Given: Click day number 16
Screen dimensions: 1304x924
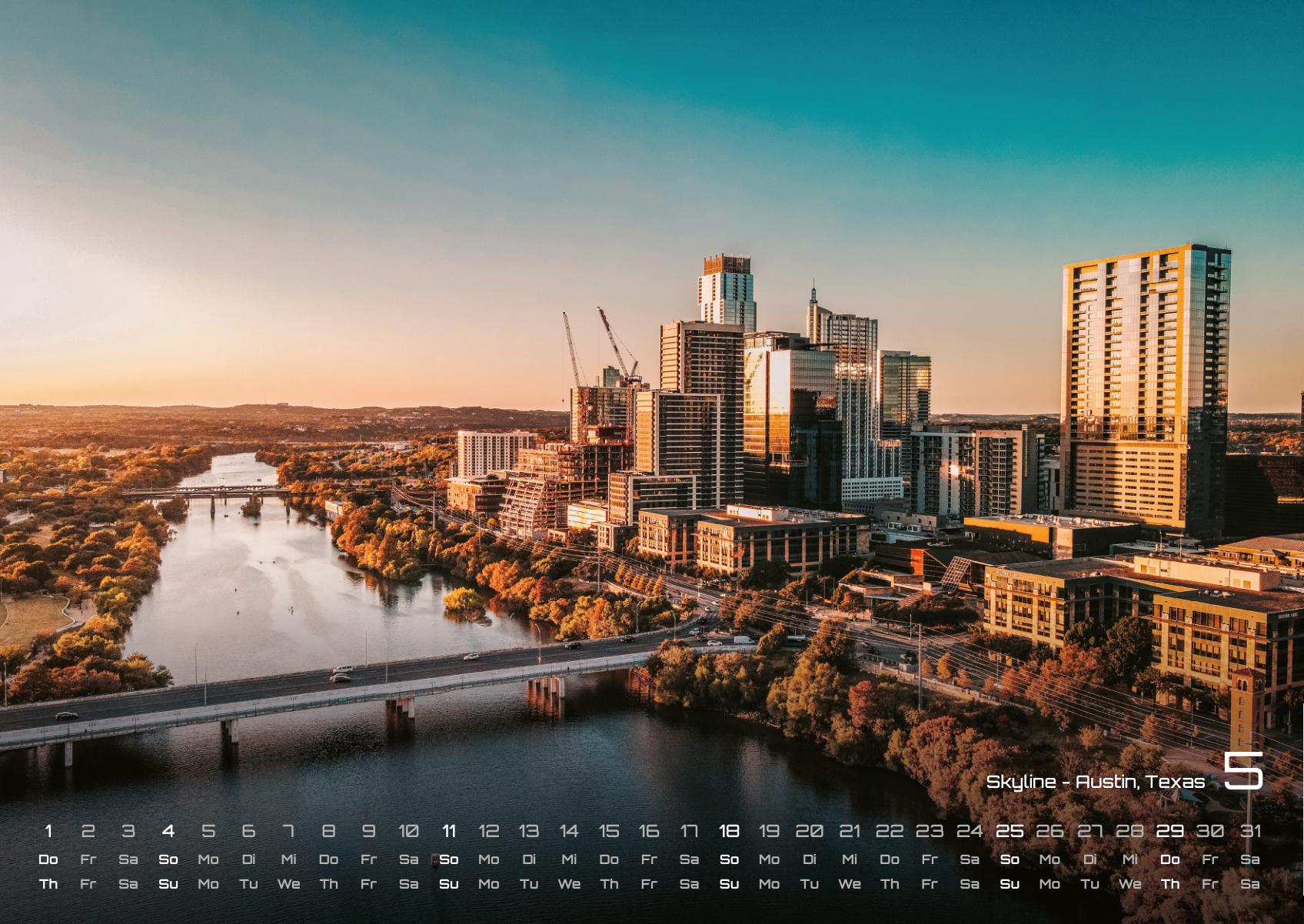Looking at the screenshot, I should [649, 831].
